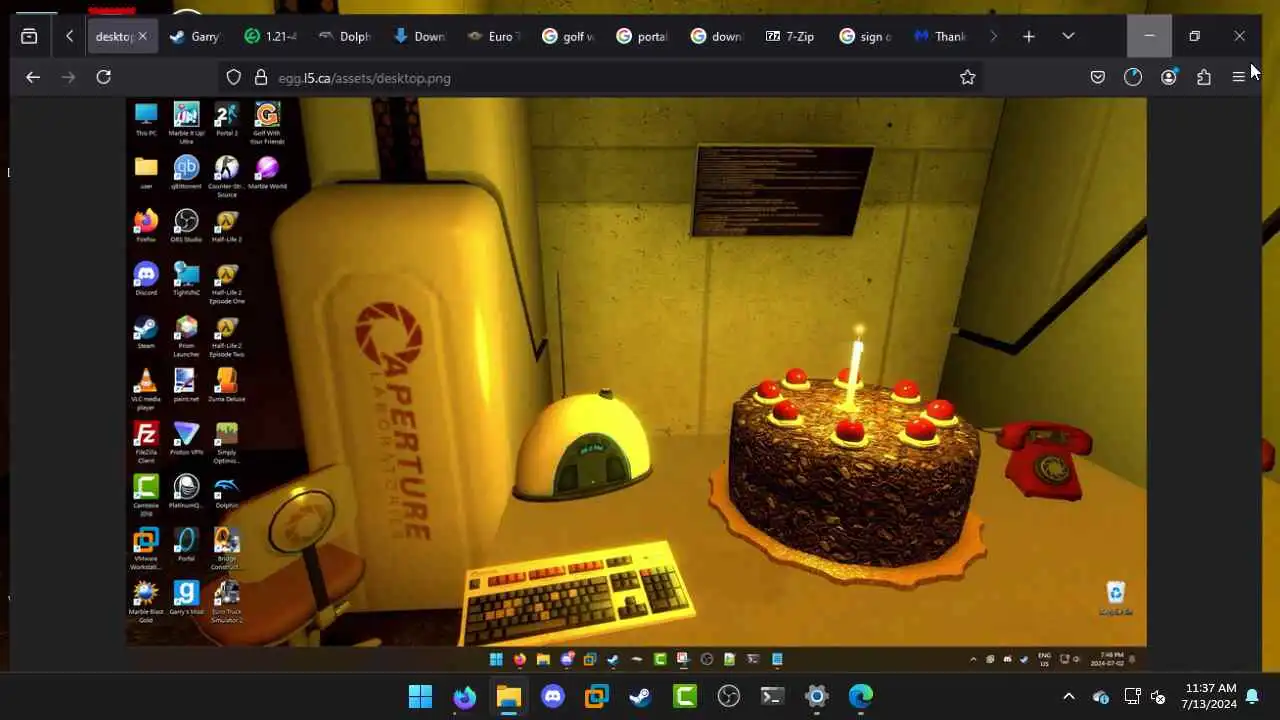The width and height of the screenshot is (1280, 720).
Task: Reload the desktop.png page
Action: pyautogui.click(x=103, y=77)
